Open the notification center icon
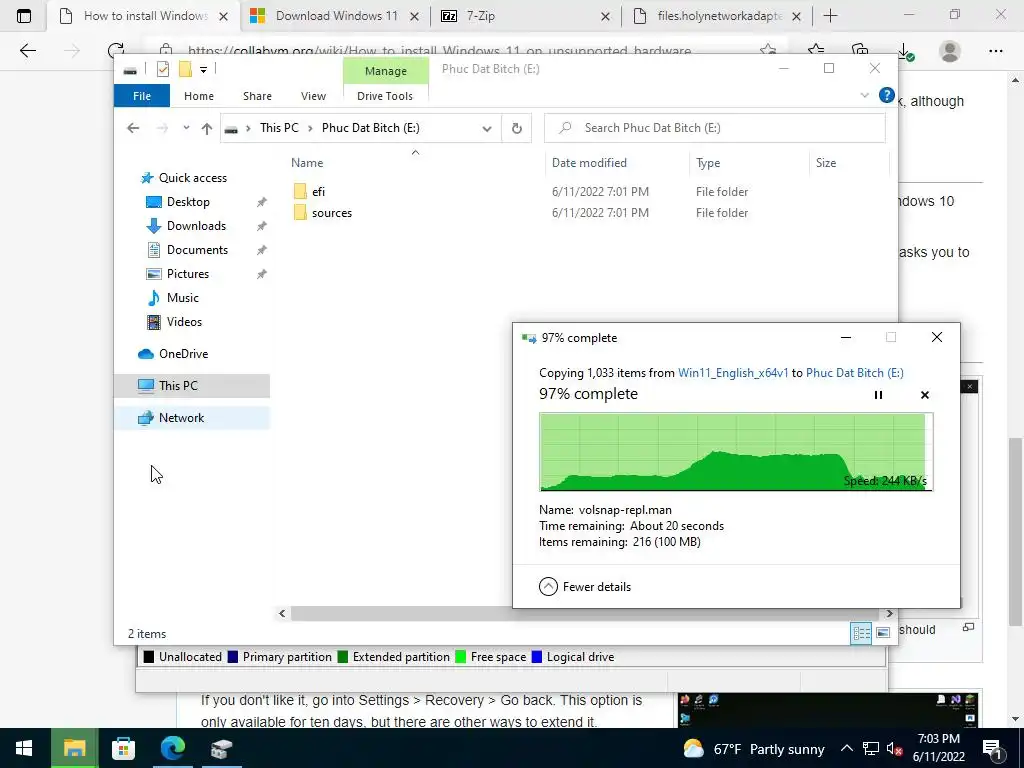 point(991,749)
